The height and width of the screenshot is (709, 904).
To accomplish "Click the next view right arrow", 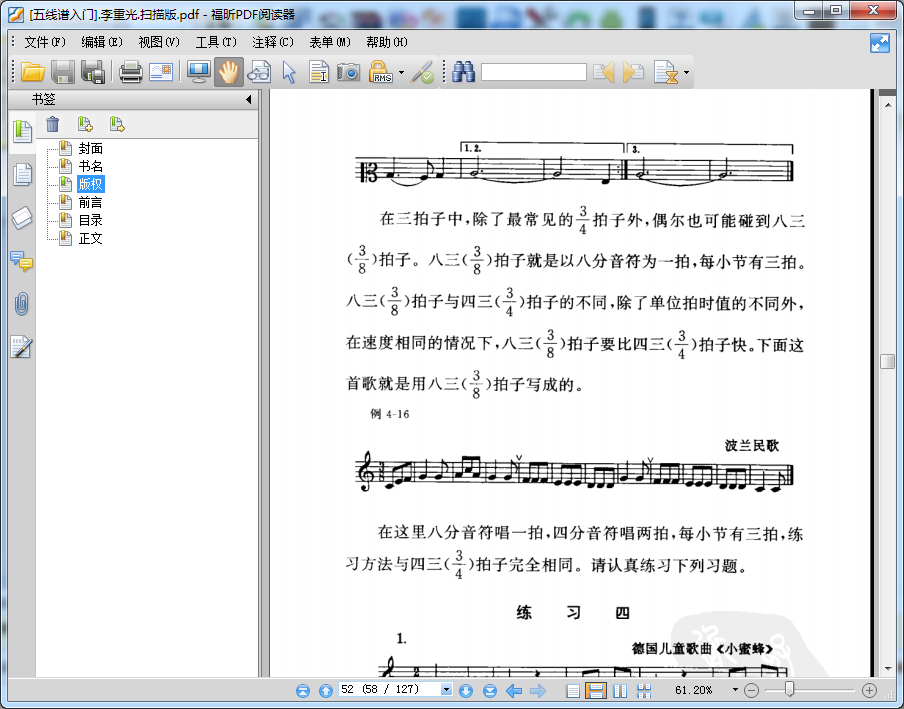I will 537,691.
